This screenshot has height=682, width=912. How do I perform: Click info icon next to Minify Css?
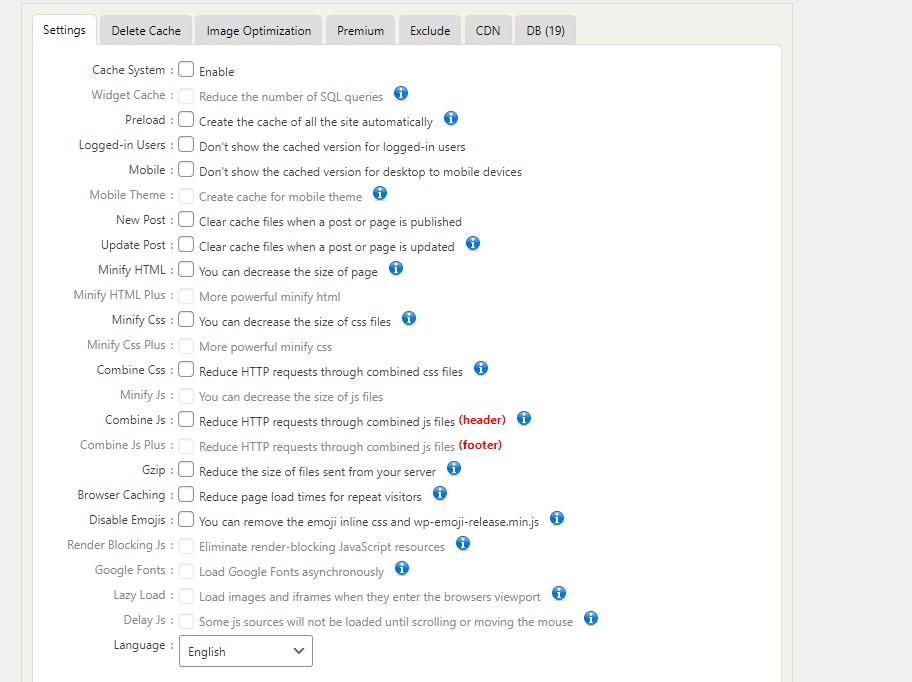409,318
